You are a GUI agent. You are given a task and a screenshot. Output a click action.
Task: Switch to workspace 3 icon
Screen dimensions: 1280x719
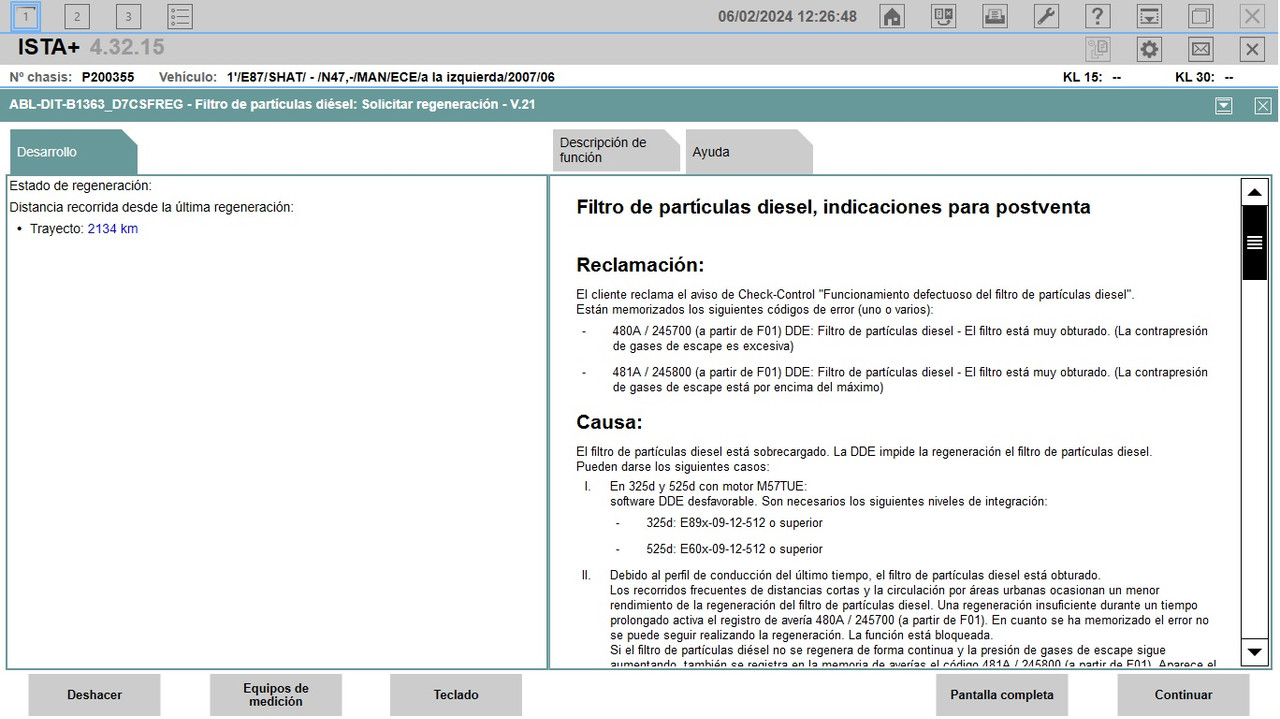(x=128, y=16)
